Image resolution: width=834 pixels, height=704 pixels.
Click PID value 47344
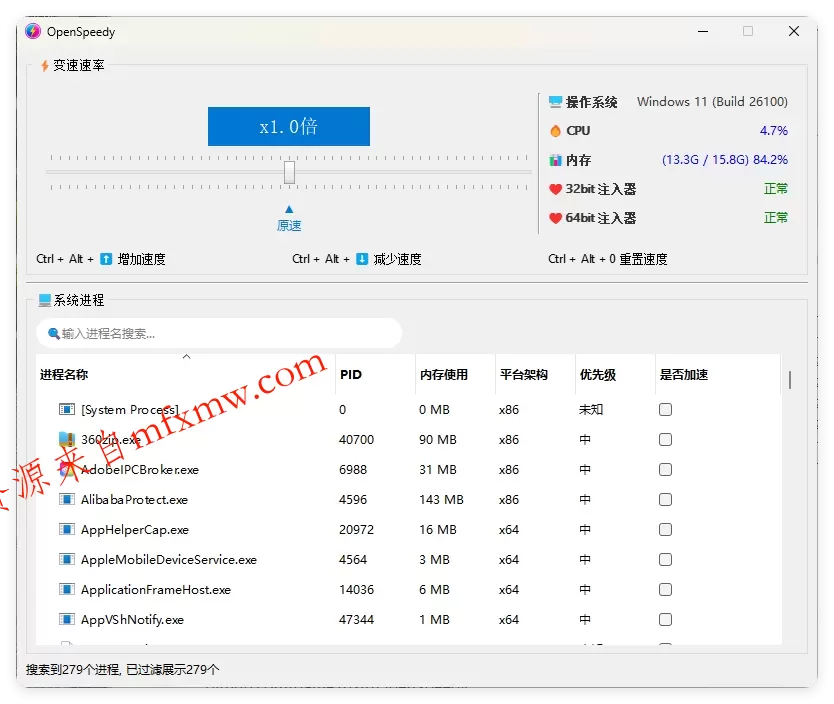(x=356, y=619)
